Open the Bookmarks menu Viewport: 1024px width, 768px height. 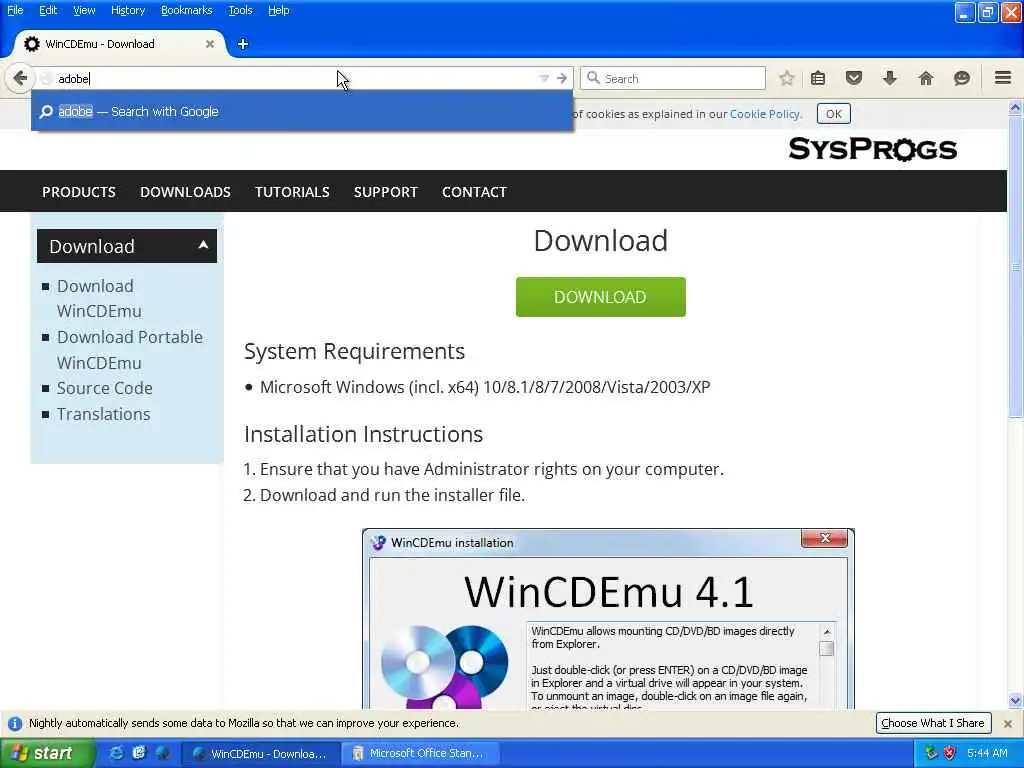(187, 10)
